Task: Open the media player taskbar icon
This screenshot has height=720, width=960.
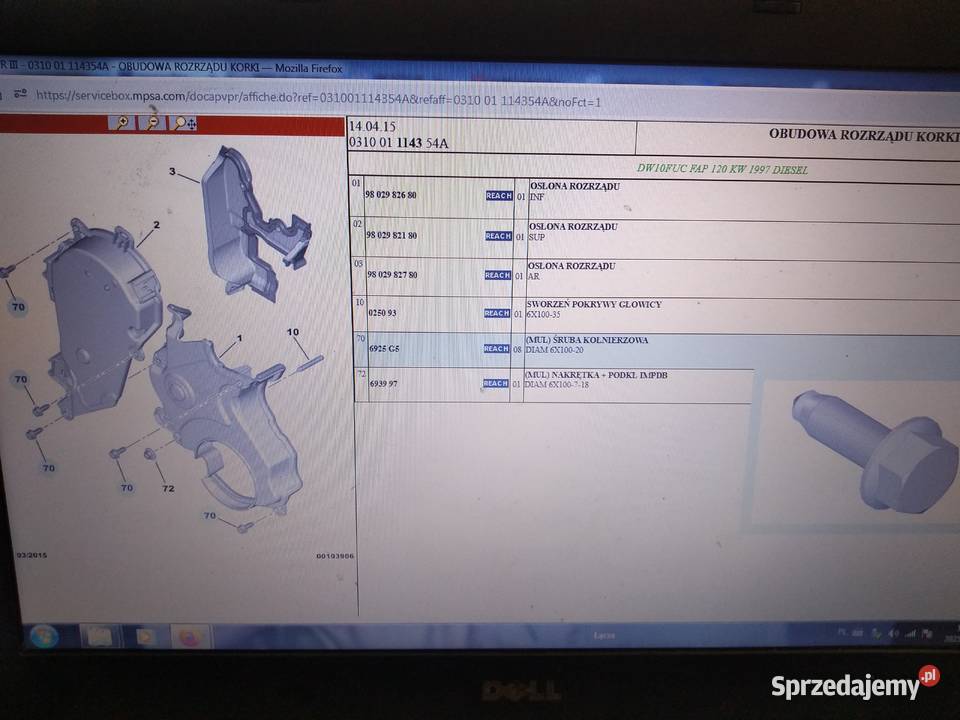Action: (146, 636)
